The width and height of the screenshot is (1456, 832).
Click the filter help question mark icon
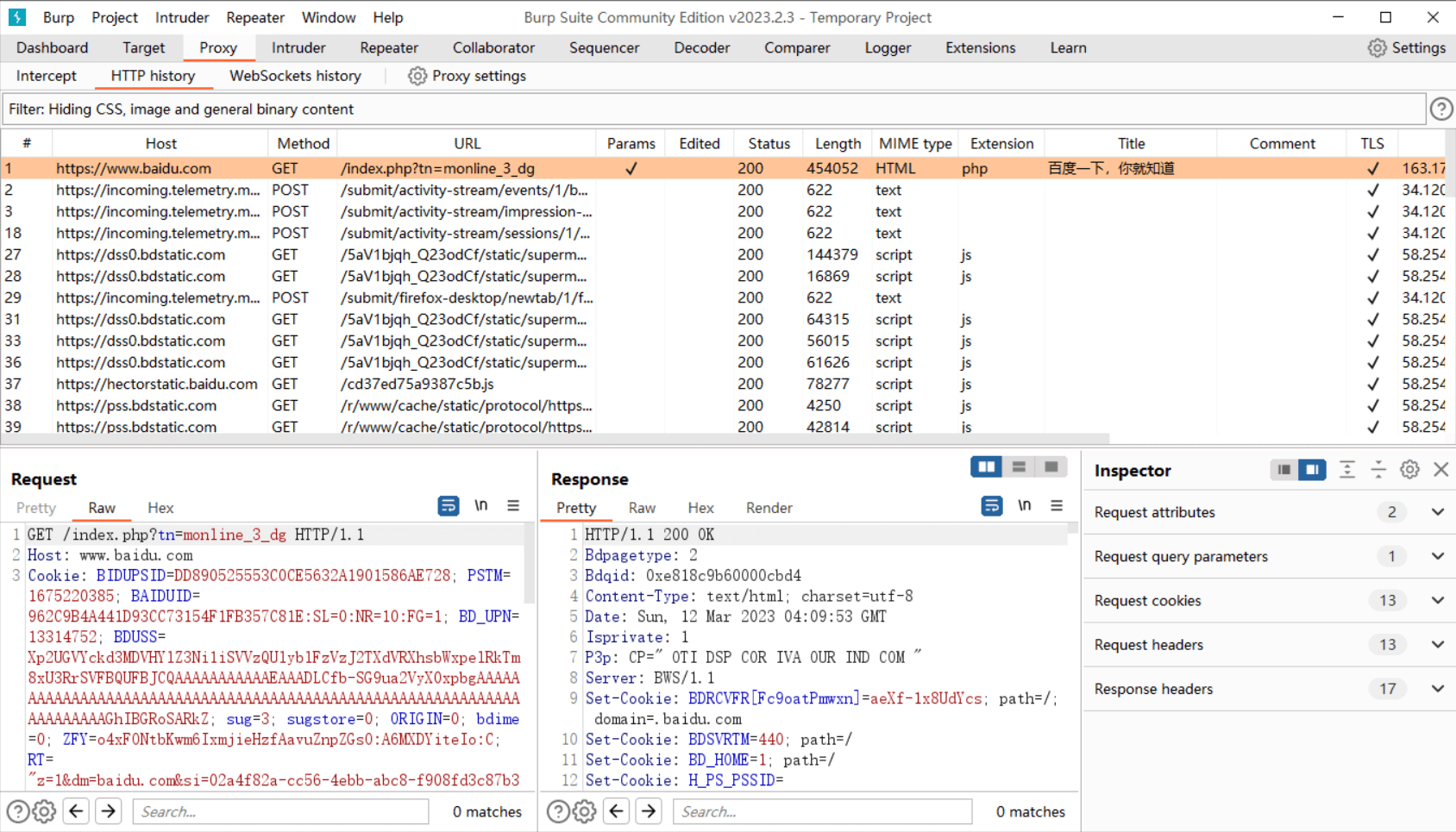(x=1440, y=109)
